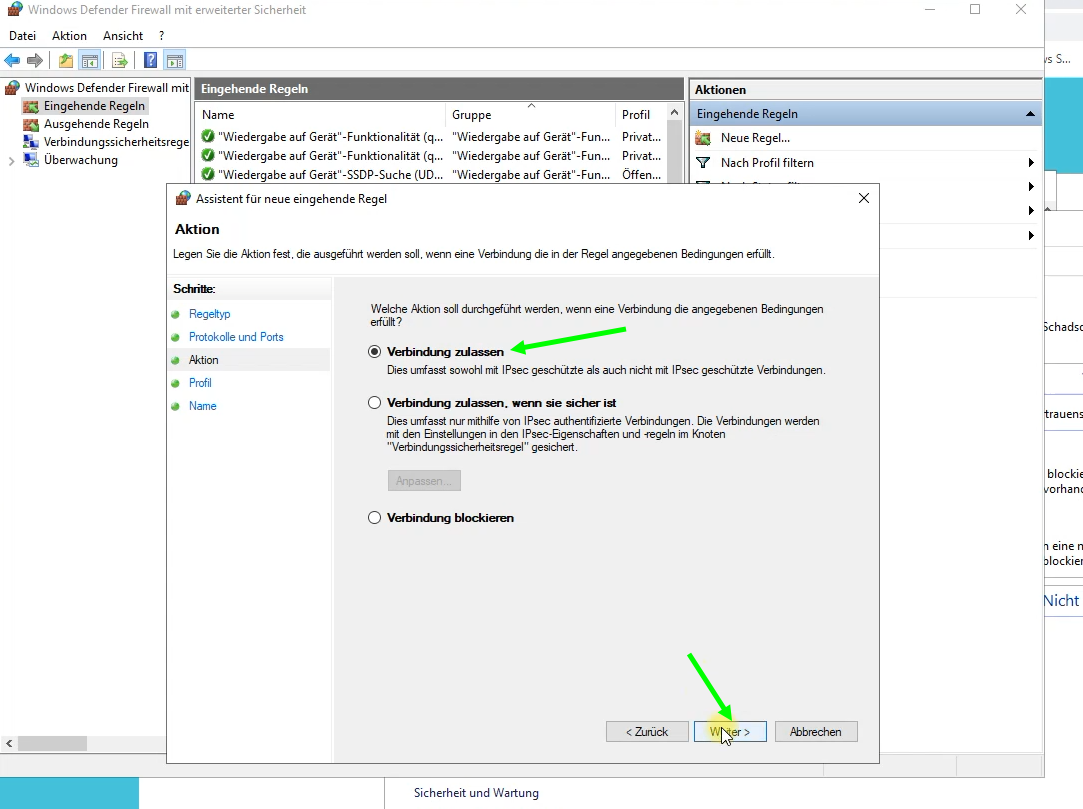Select the Aktion wizard step
Screen dimensions: 1083x809
point(204,360)
